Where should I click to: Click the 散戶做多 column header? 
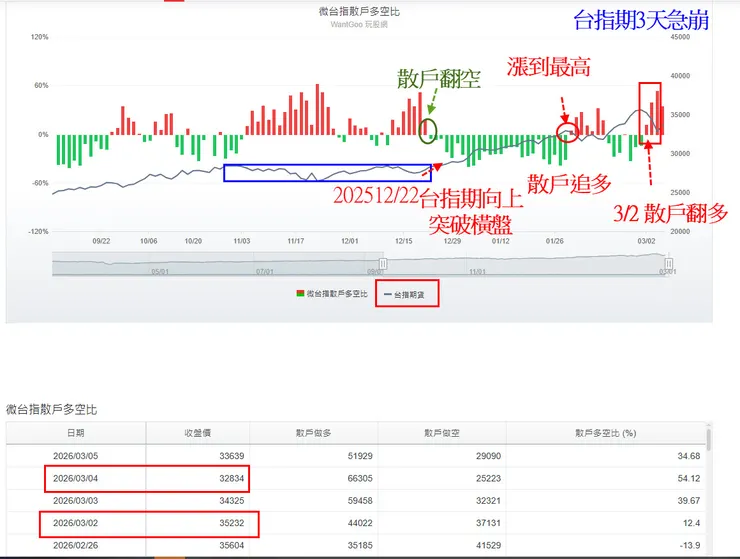click(314, 433)
